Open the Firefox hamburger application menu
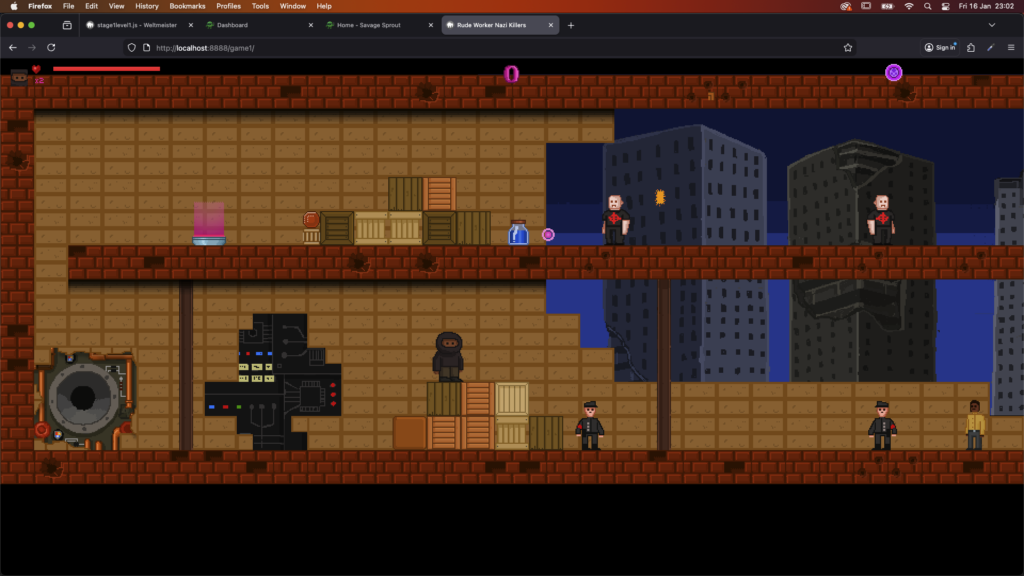 pyautogui.click(x=1010, y=47)
